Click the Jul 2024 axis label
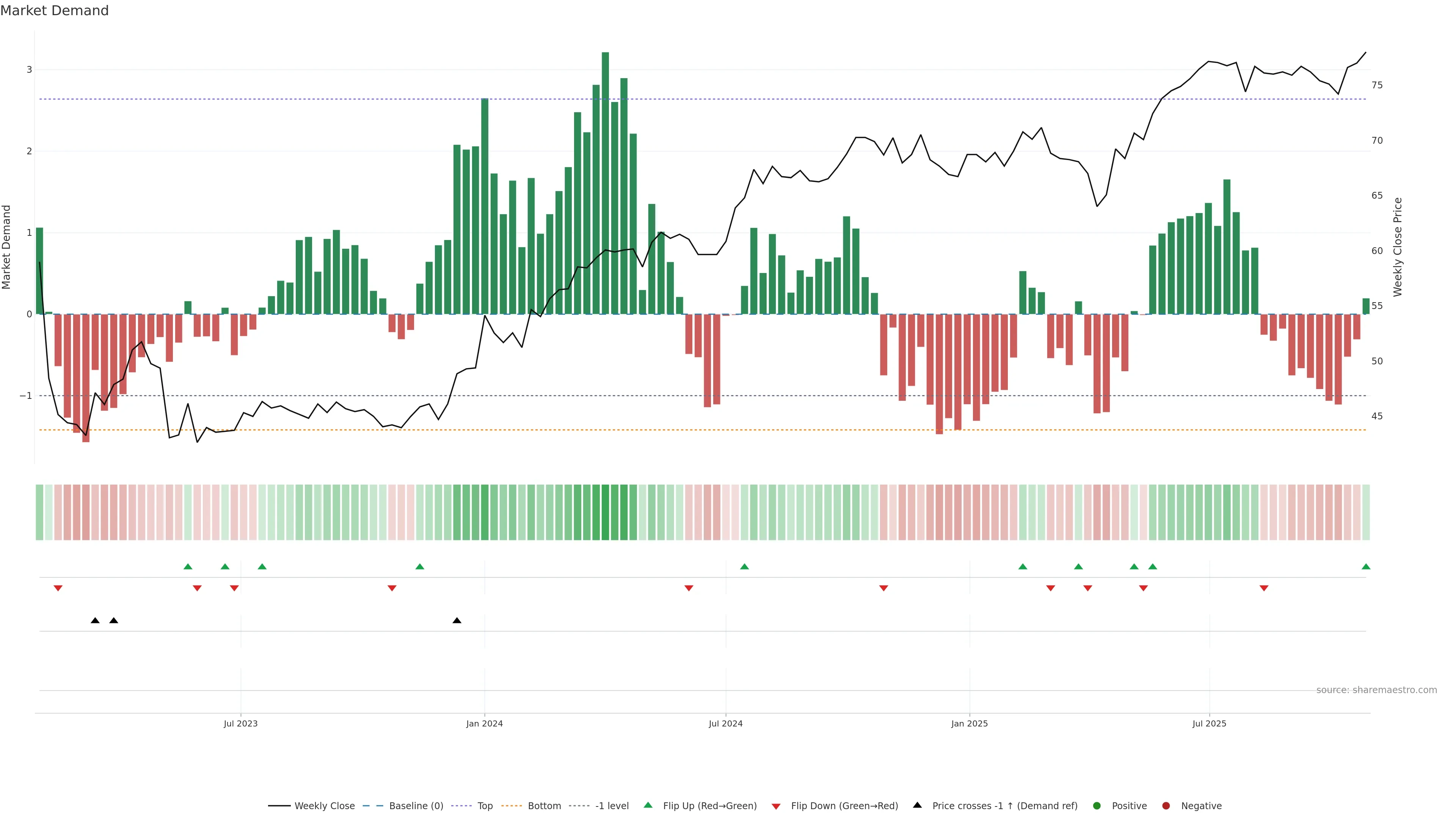The width and height of the screenshot is (1456, 819). tap(726, 724)
